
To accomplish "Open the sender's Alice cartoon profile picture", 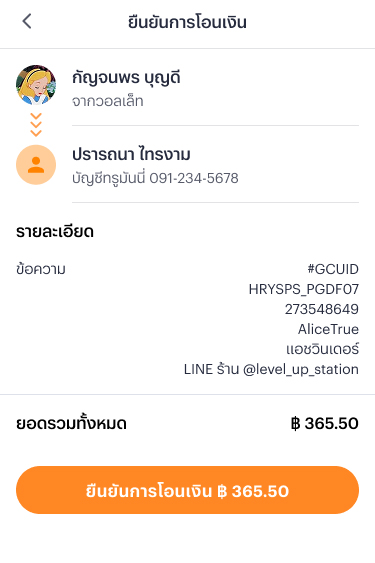I will point(36,85).
